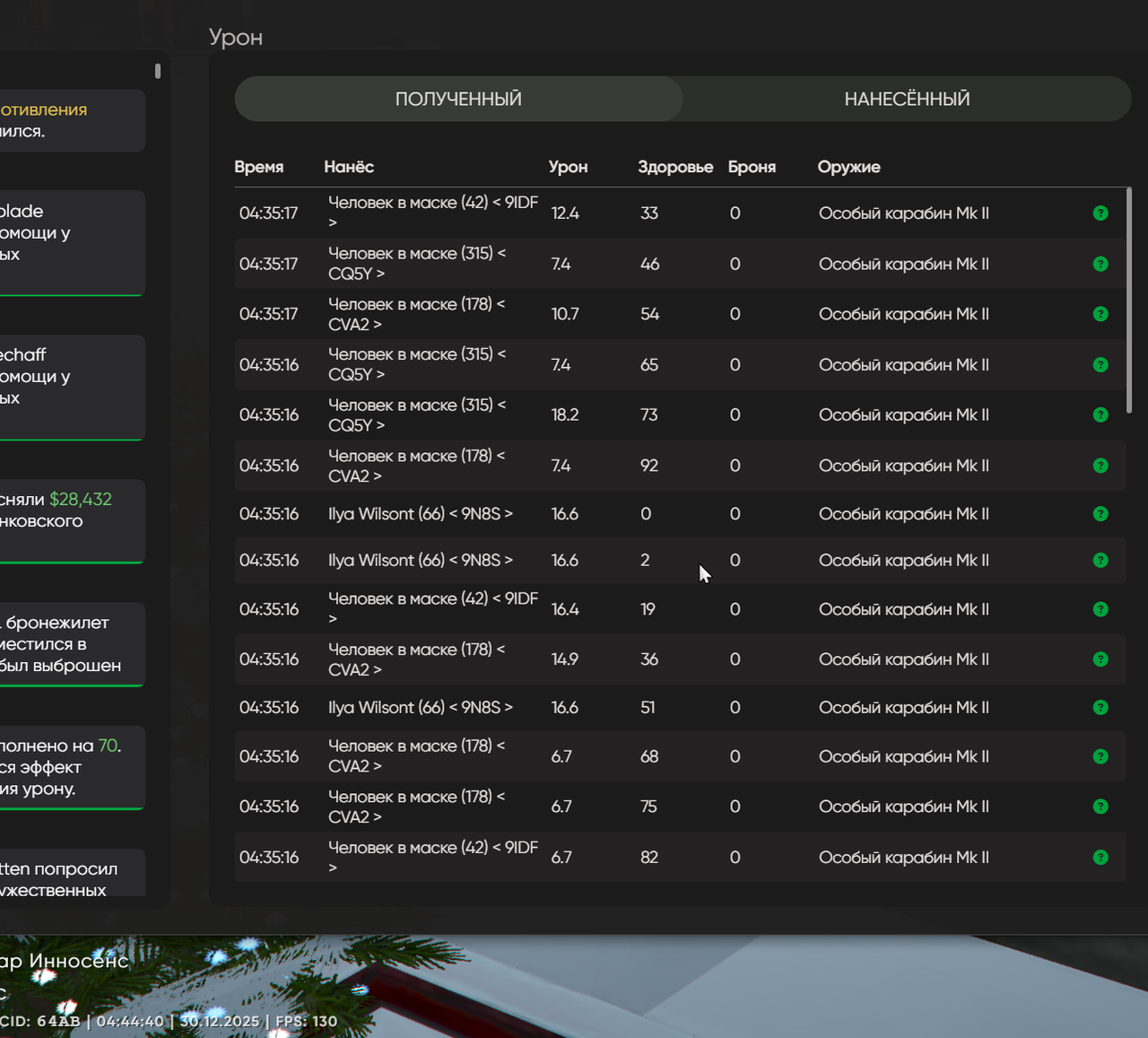Viewport: 1148px width, 1038px height.
Task: Click time 04:35:17 in health 46 row
Action: tap(268, 264)
